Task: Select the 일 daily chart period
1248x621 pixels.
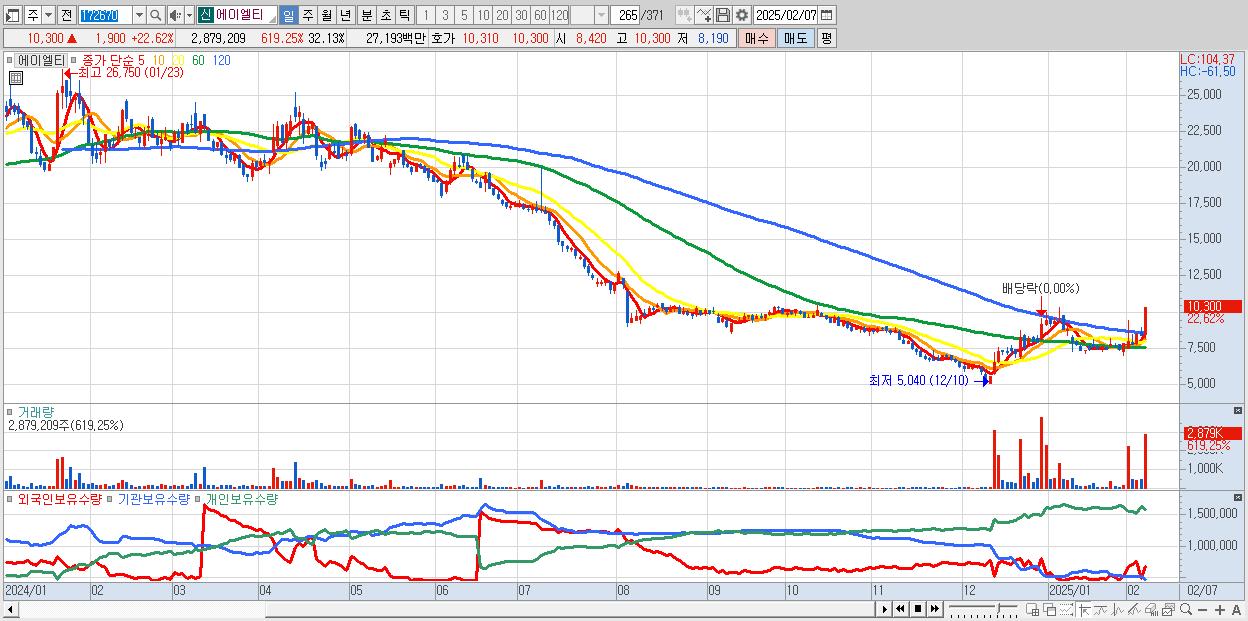Action: tap(288, 15)
